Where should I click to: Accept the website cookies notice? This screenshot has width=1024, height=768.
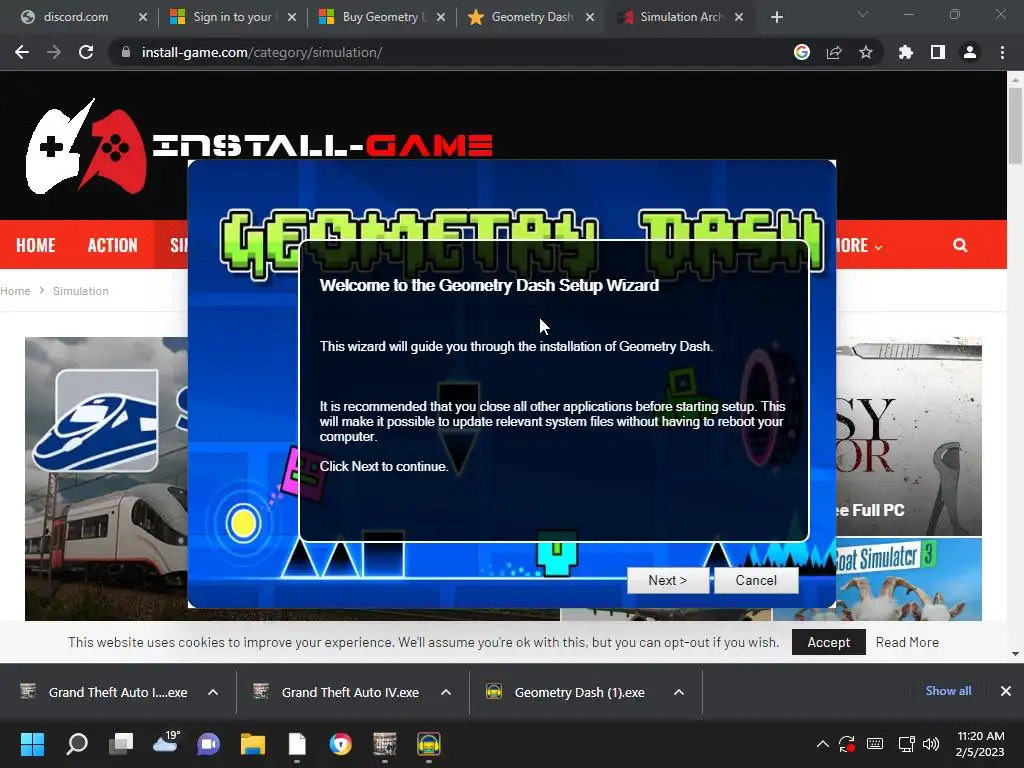pos(829,642)
